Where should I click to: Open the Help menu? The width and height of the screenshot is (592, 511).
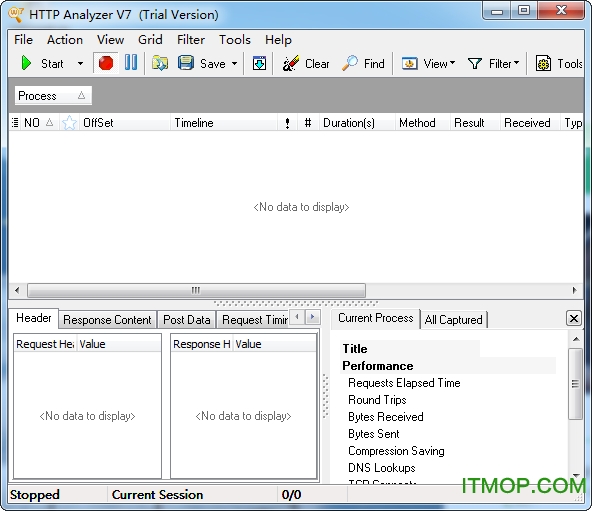tap(278, 40)
